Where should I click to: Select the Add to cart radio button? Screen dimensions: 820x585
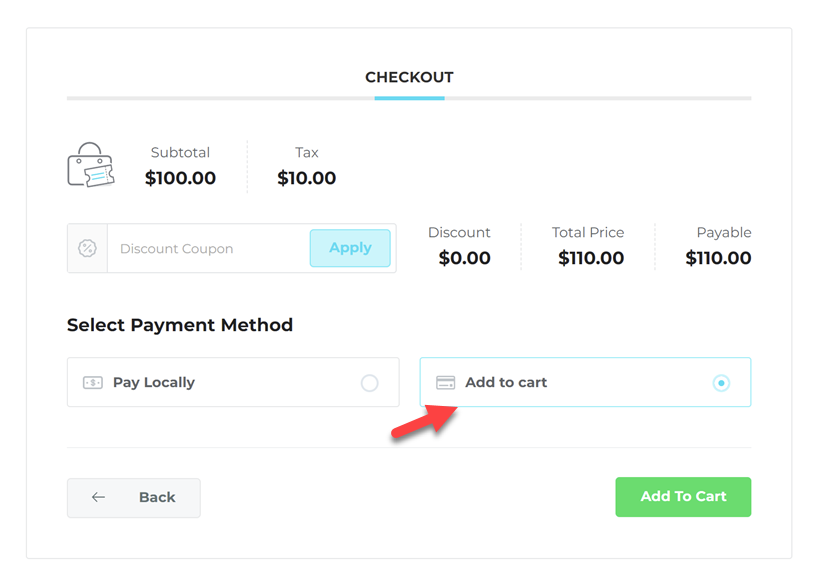pyautogui.click(x=721, y=383)
